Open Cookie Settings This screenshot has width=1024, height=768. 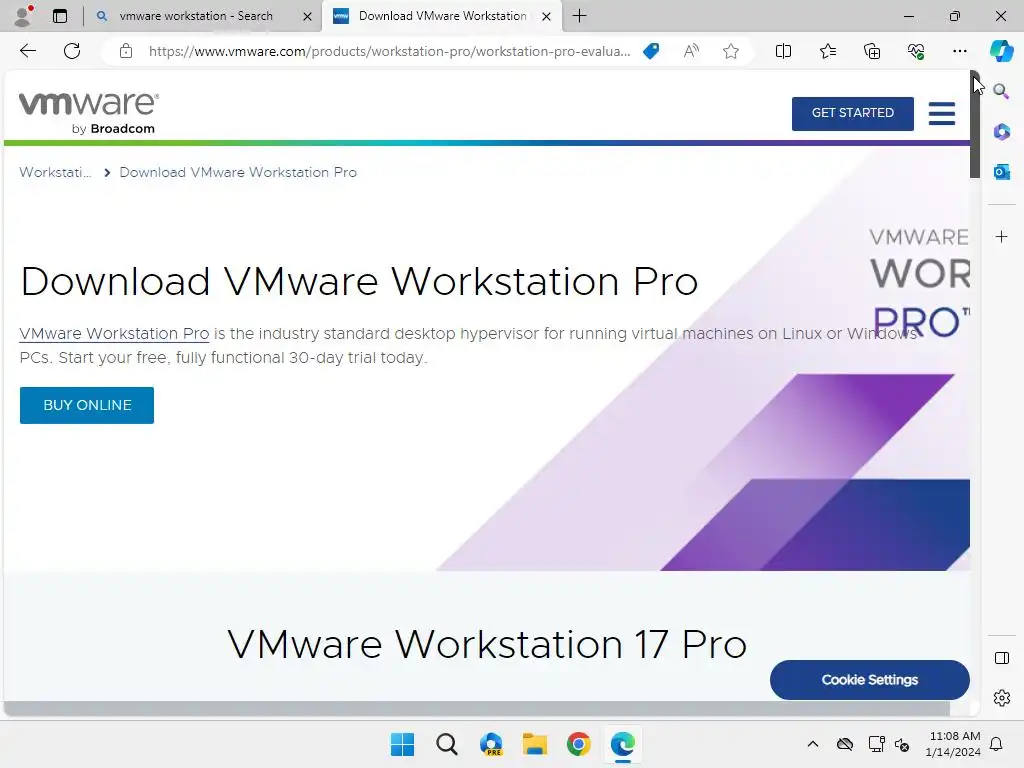point(869,680)
